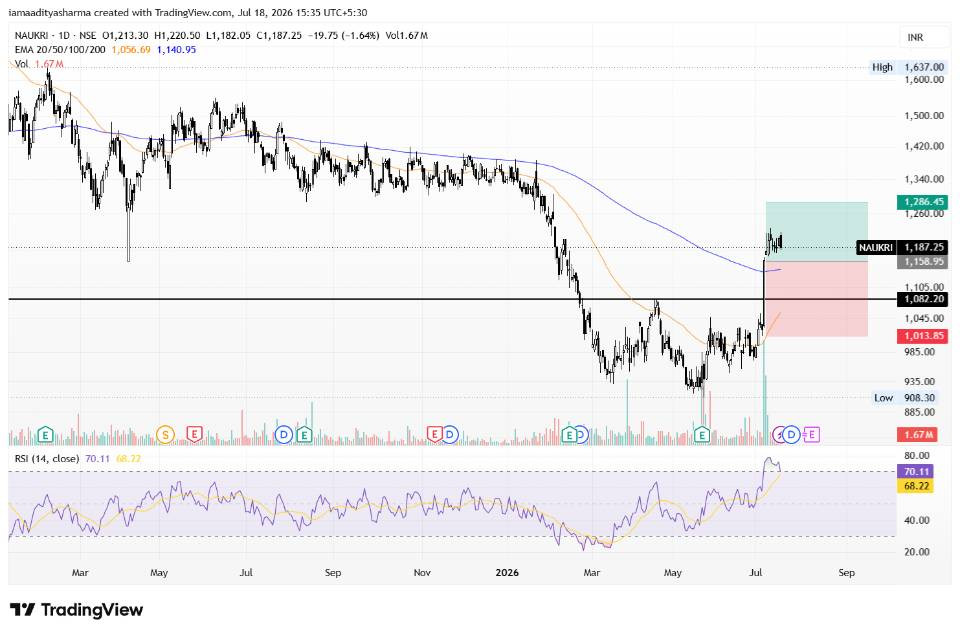Viewport: 960px width, 635px height.
Task: Click the 80.00 RSI scale label
Action: pos(917,456)
